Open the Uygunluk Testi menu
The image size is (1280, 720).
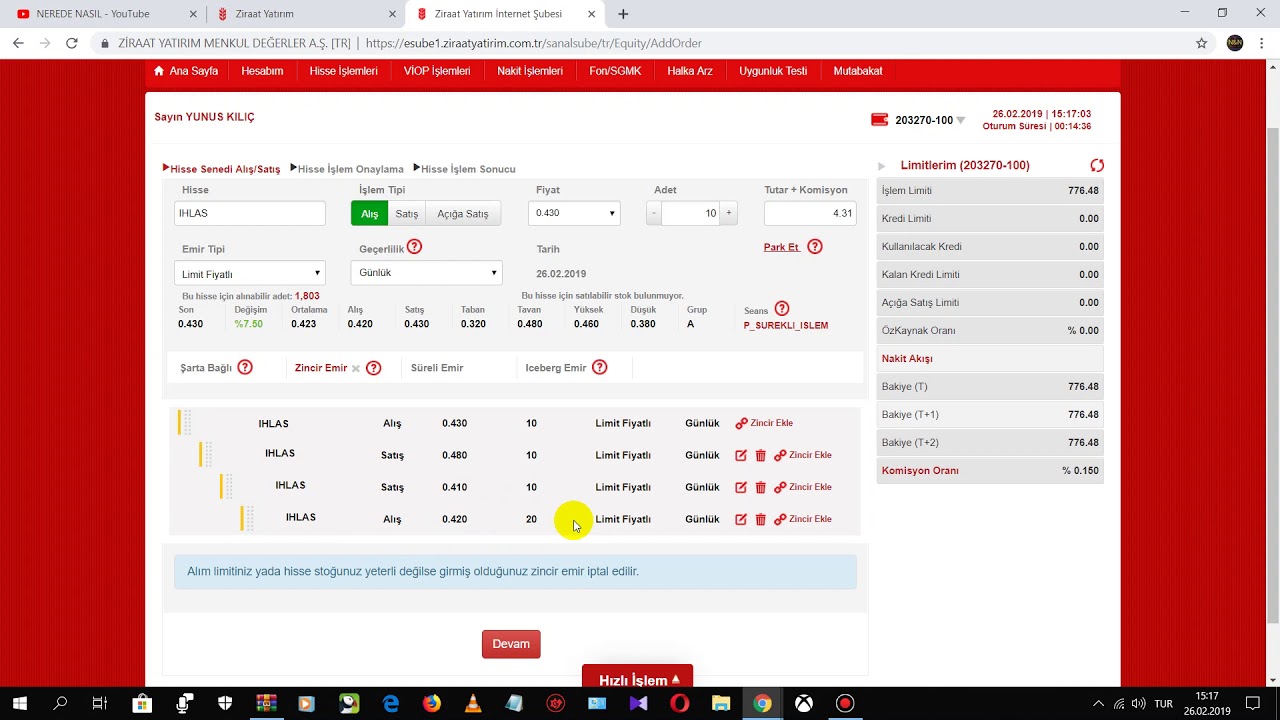(x=773, y=71)
